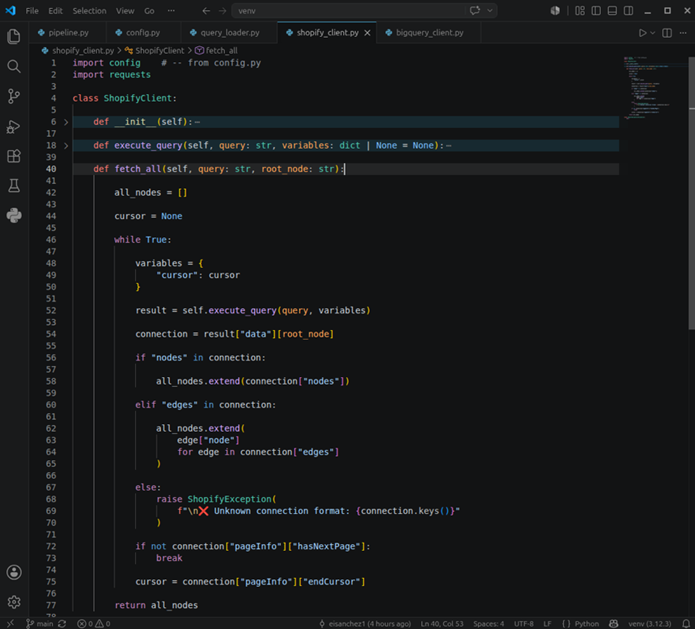Click the main branch indicator in the status bar
The height and width of the screenshot is (629, 695).
pyautogui.click(x=39, y=624)
